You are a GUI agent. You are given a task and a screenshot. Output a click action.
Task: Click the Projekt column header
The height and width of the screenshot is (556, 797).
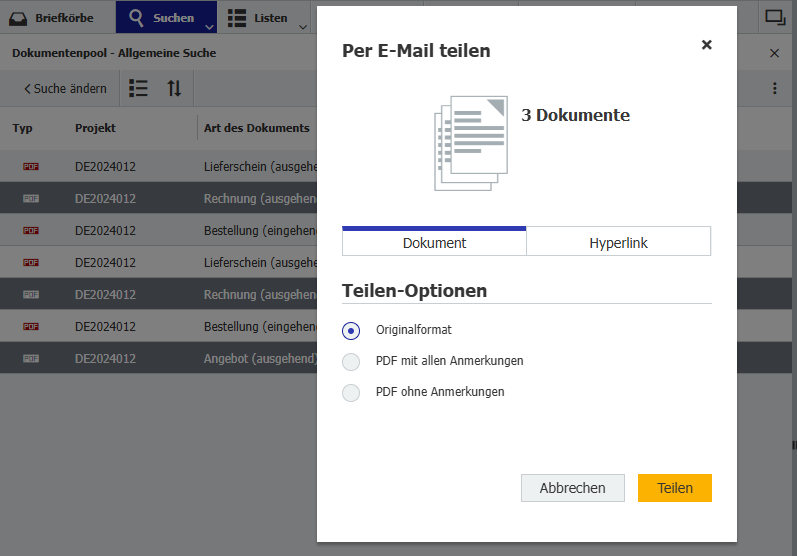coord(95,128)
